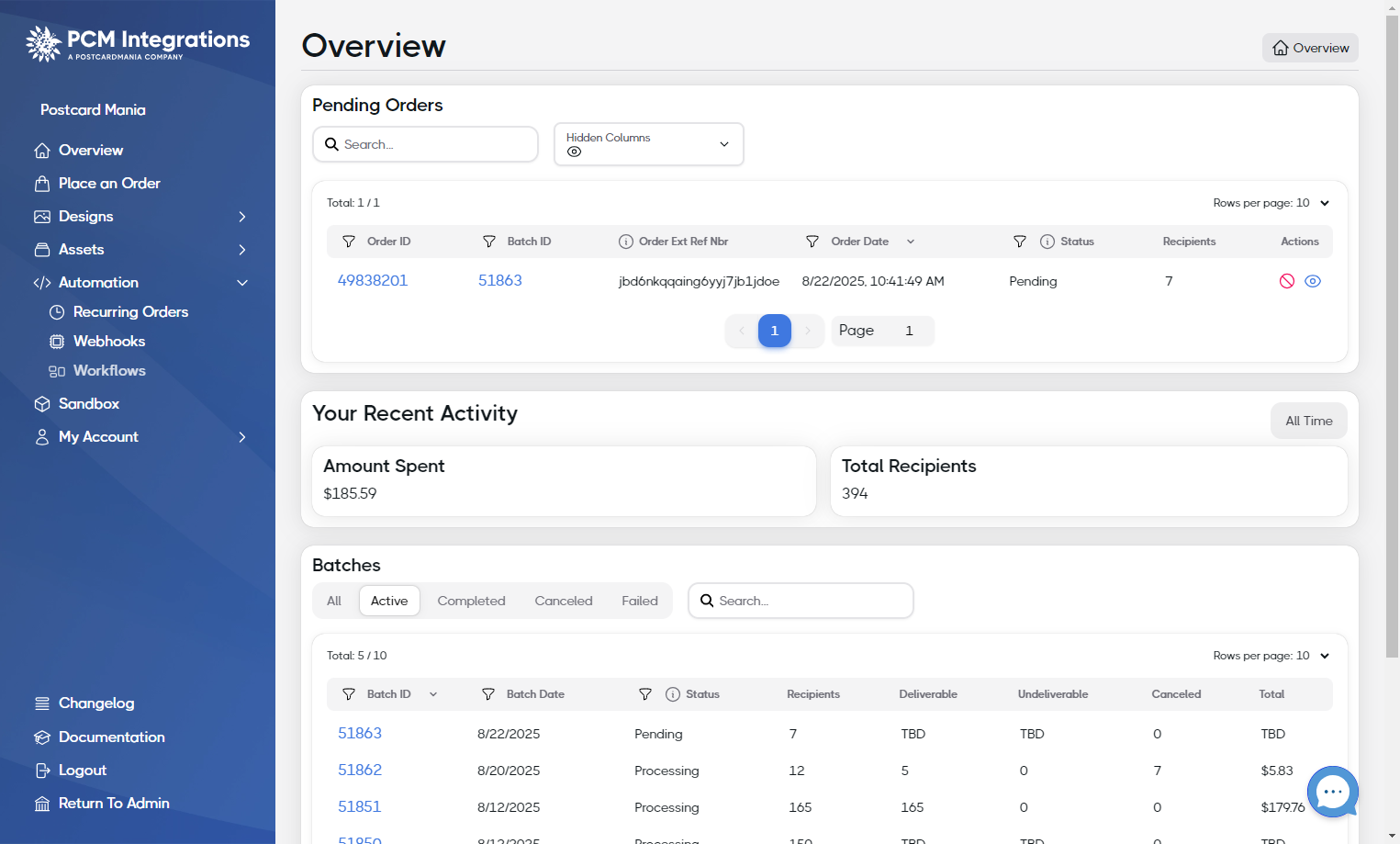Viewport: 1400px width, 844px height.
Task: Click the Automation code brackets icon
Action: click(42, 283)
